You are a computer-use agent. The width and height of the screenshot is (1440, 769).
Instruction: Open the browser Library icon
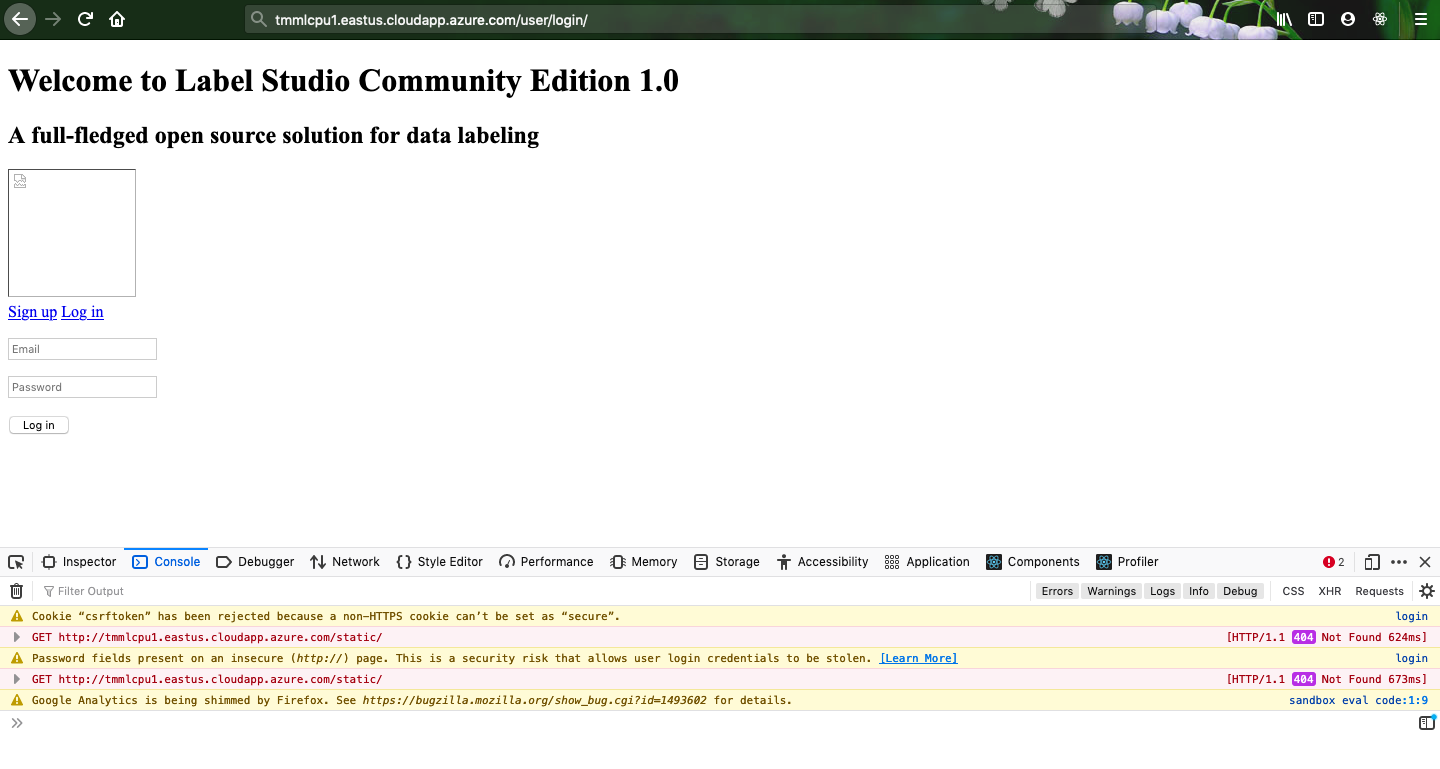coord(1284,19)
